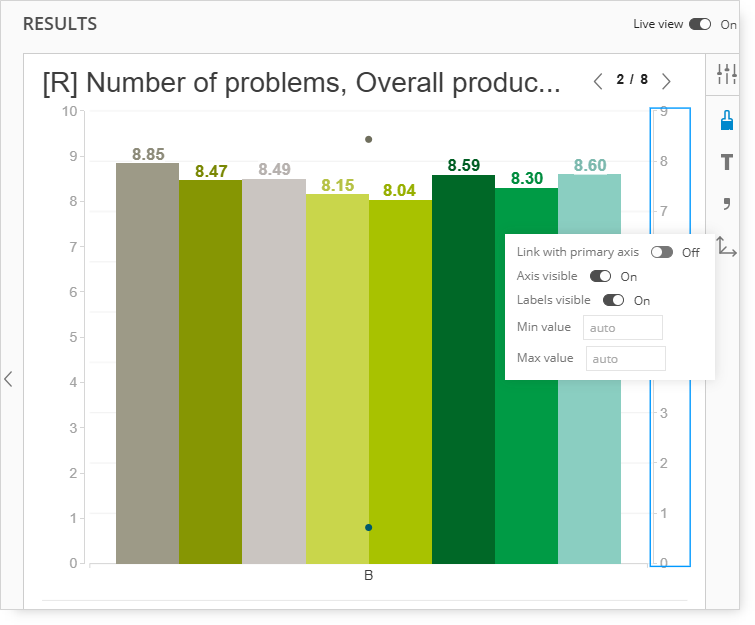
Task: Click the 8.85 data label
Action: click(x=148, y=154)
